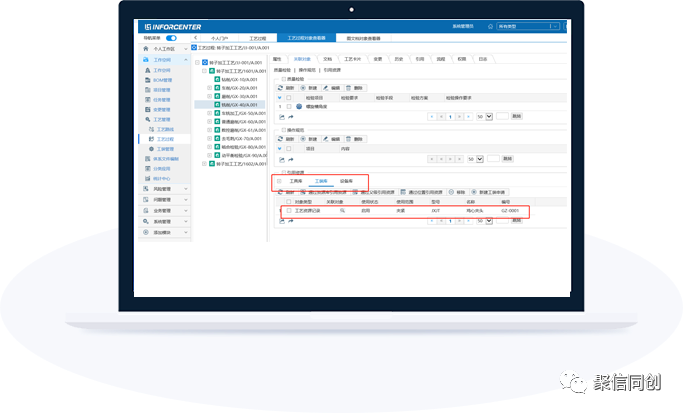Open 任务管理 sidebar item icon
This screenshot has height=413, width=683.
coord(148,100)
